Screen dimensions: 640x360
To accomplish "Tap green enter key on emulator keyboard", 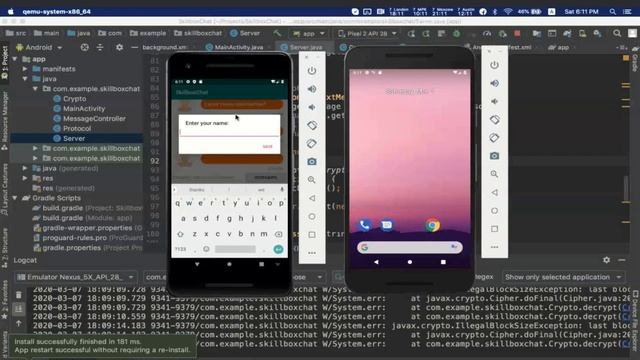I will [278, 249].
